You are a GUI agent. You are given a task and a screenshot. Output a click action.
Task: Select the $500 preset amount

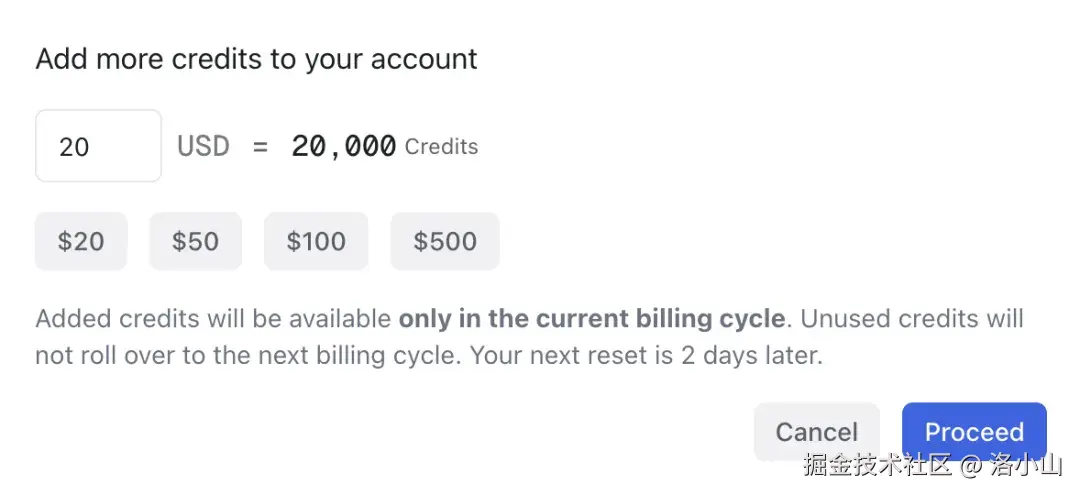coord(445,241)
